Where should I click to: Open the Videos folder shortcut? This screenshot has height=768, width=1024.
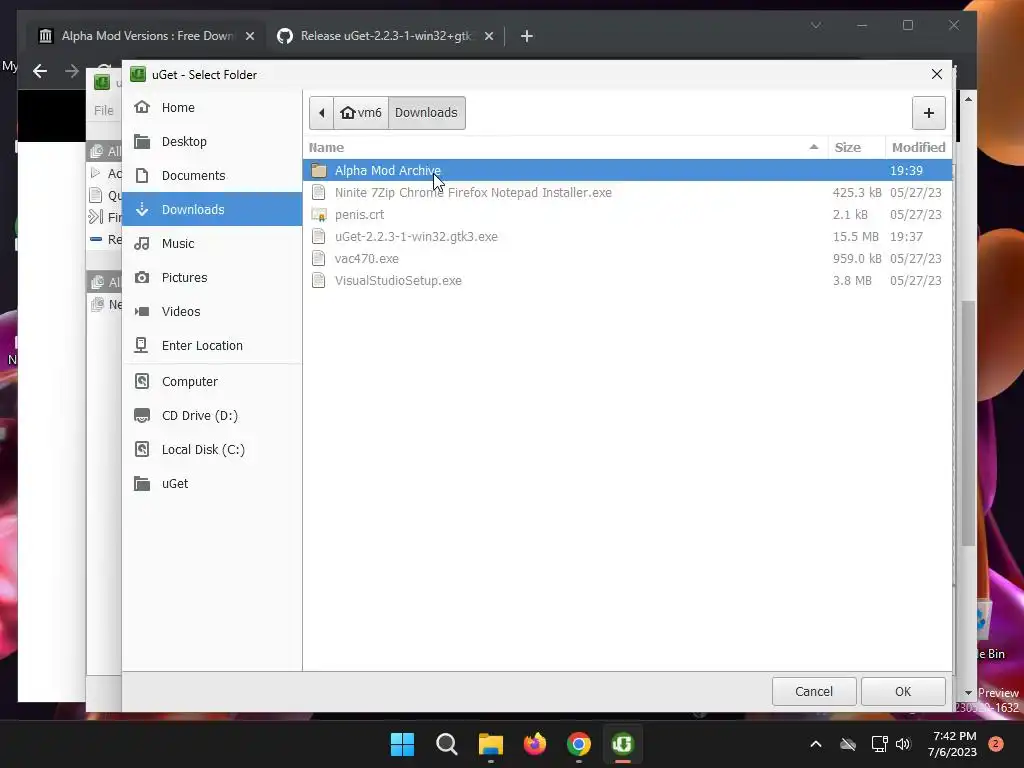pyautogui.click(x=212, y=311)
